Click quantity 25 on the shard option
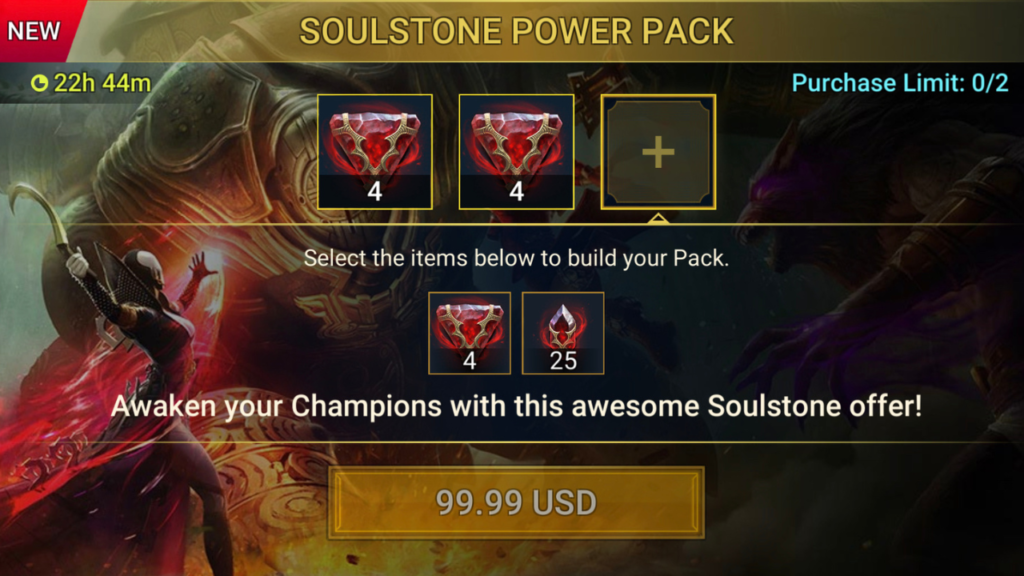Screen dimensions: 1024x576 tap(563, 360)
